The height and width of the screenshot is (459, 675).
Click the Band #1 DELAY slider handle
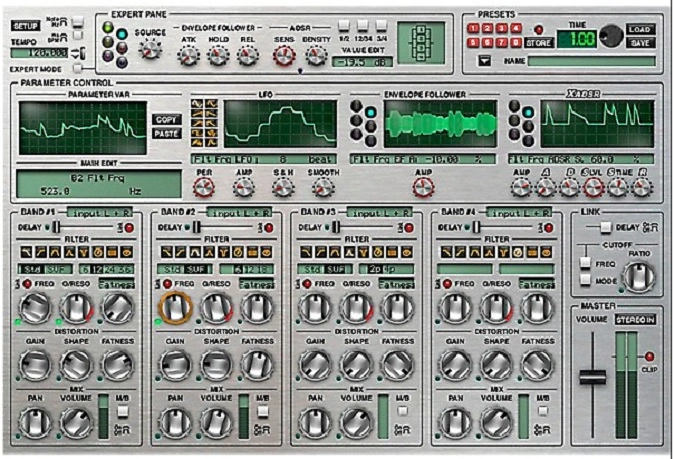(56, 227)
